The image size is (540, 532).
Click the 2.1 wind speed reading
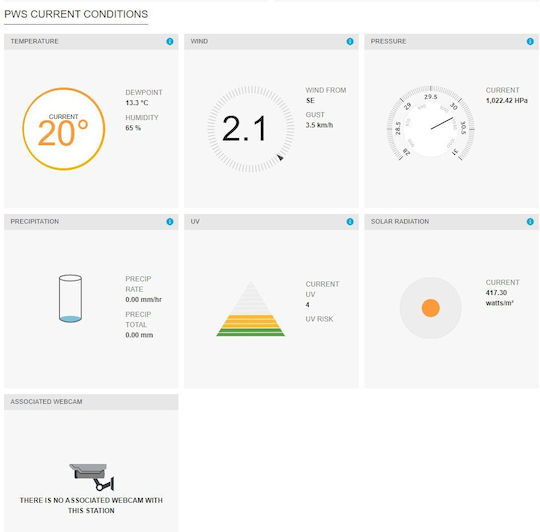(x=244, y=129)
